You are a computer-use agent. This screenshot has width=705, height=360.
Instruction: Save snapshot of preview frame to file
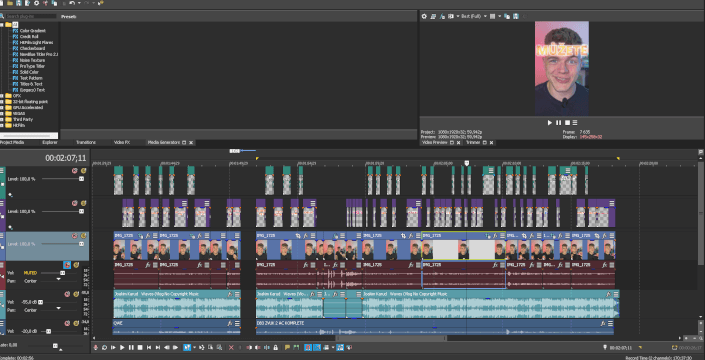pyautogui.click(x=516, y=16)
